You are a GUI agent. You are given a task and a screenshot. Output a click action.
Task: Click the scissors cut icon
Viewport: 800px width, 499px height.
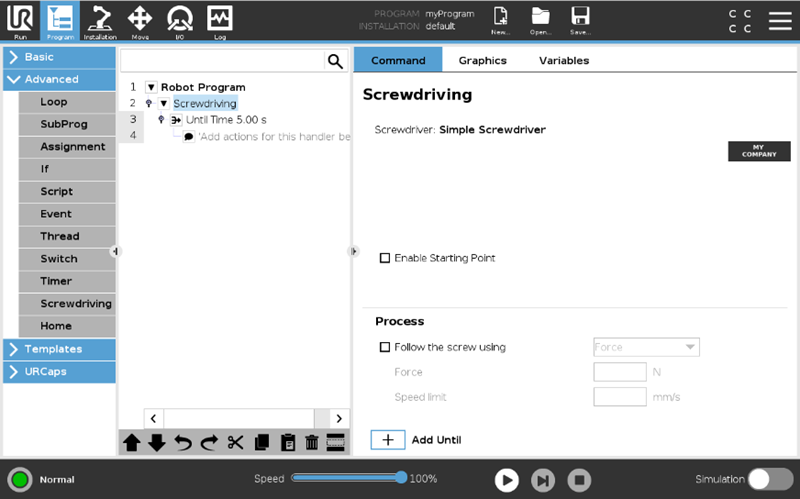[236, 443]
